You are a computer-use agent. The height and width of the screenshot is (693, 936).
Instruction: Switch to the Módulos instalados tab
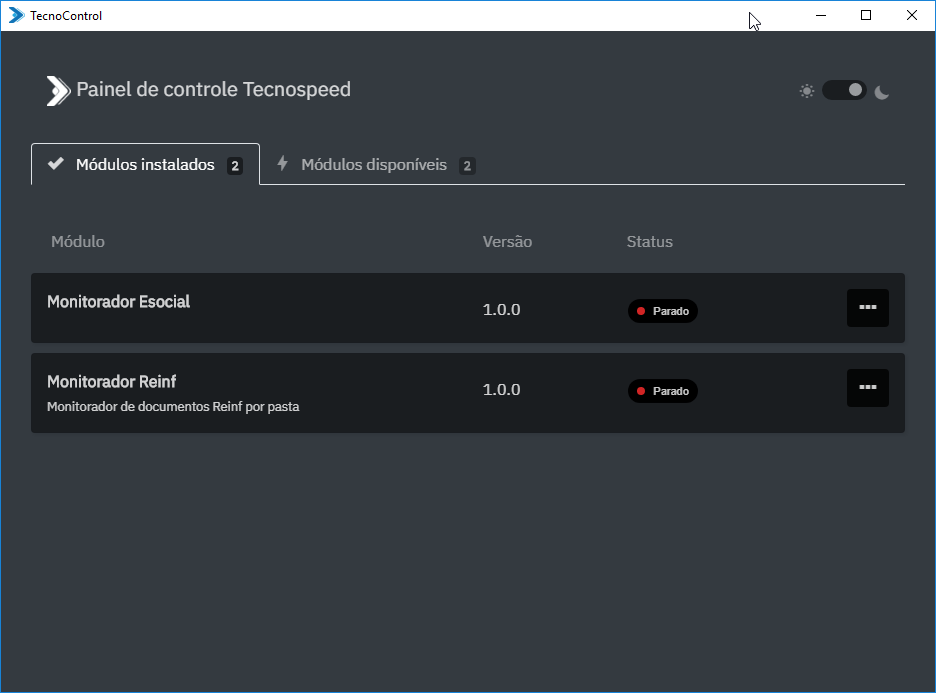145,164
